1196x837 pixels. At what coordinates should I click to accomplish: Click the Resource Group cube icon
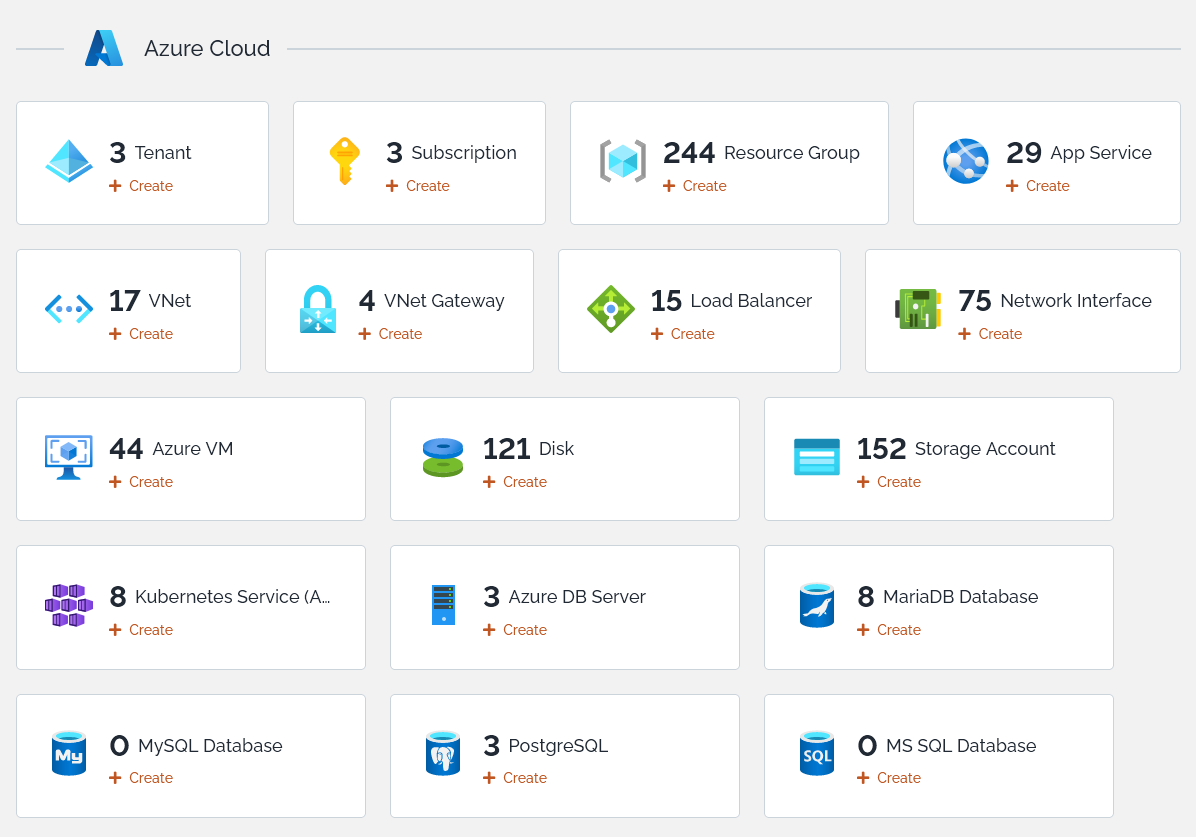tap(622, 161)
